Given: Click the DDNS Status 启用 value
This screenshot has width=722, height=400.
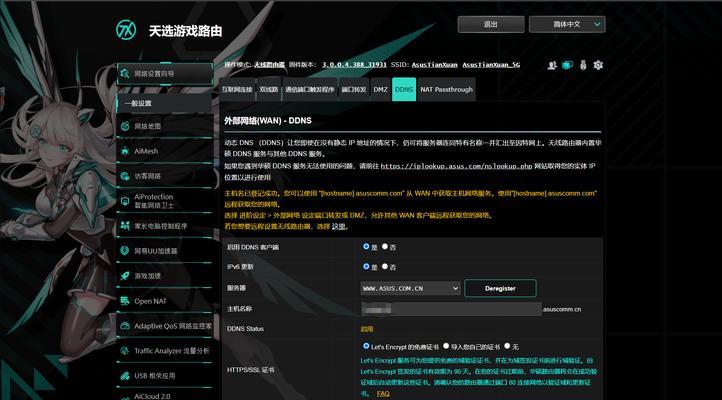Looking at the screenshot, I should pos(367,329).
